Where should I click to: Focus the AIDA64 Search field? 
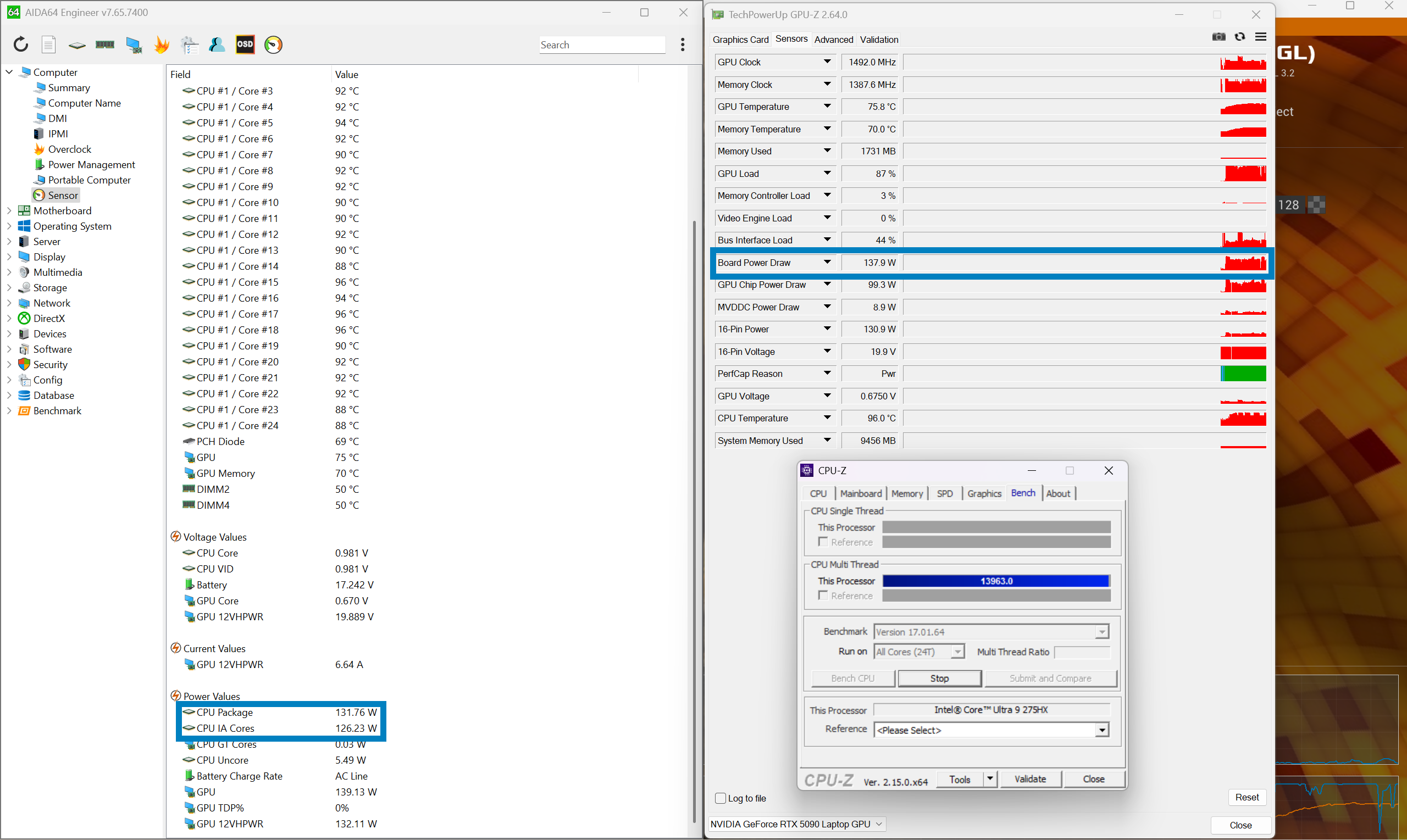tap(602, 44)
